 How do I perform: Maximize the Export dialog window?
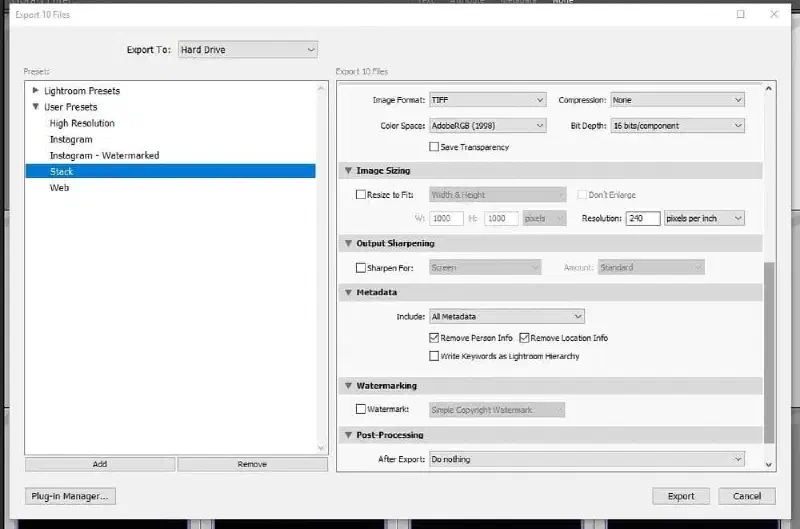click(x=740, y=14)
